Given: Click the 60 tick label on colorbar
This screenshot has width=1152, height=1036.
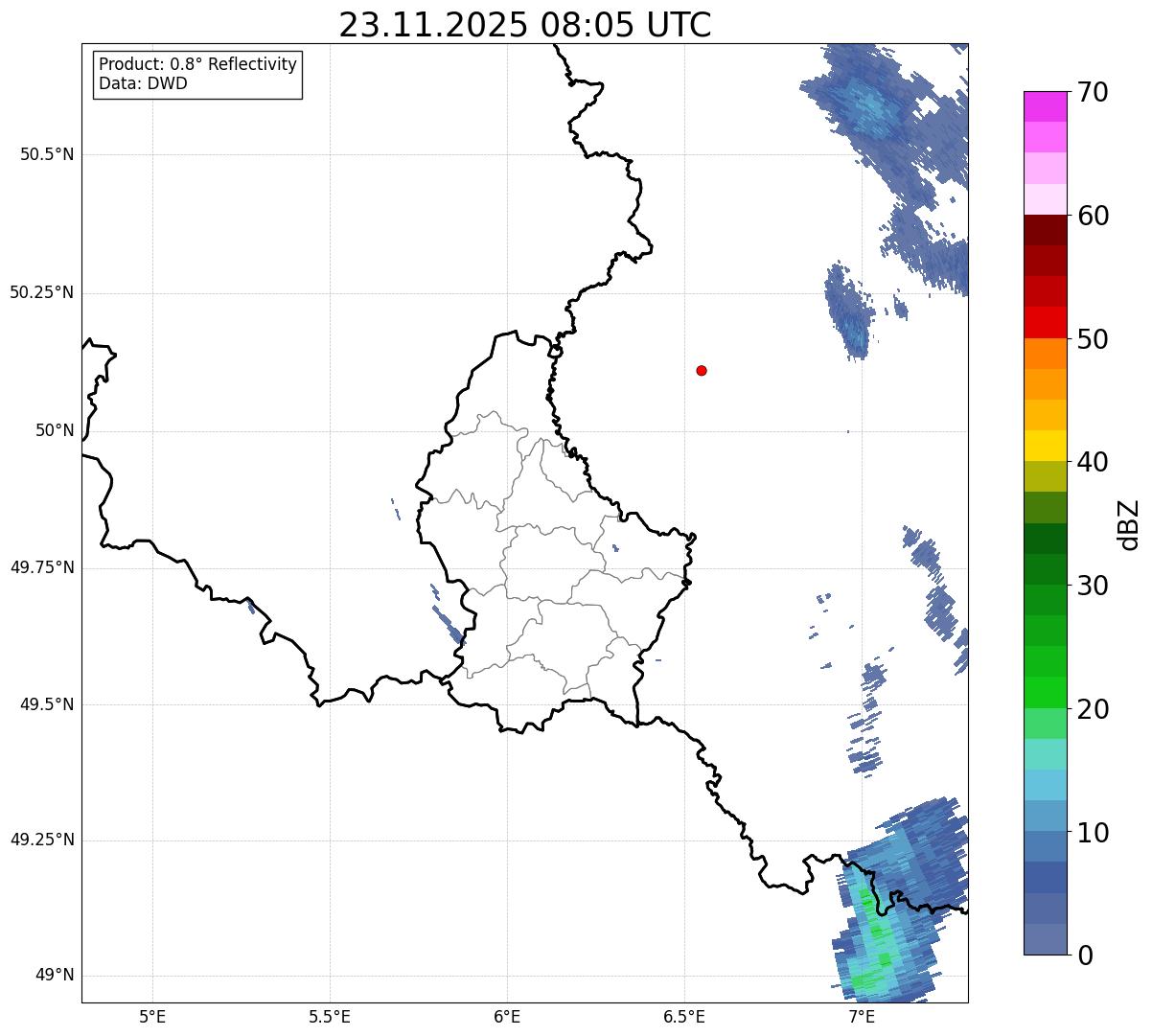Looking at the screenshot, I should pyautogui.click(x=1093, y=216).
